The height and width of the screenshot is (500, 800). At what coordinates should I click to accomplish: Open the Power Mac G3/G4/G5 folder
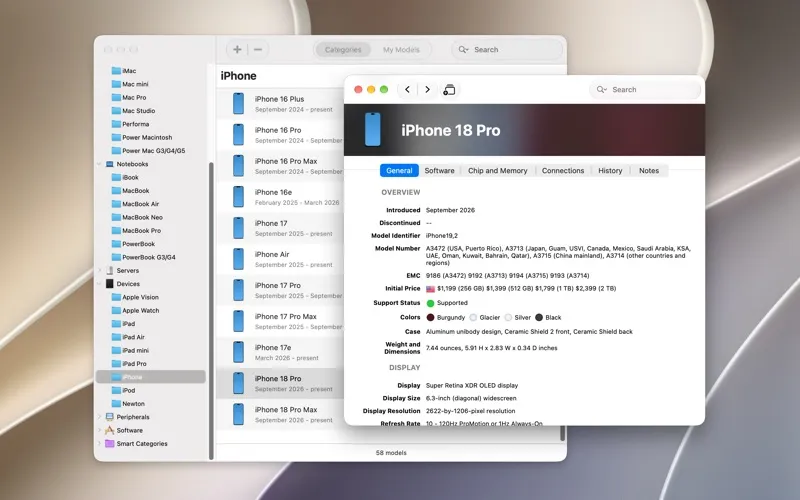pyautogui.click(x=148, y=151)
